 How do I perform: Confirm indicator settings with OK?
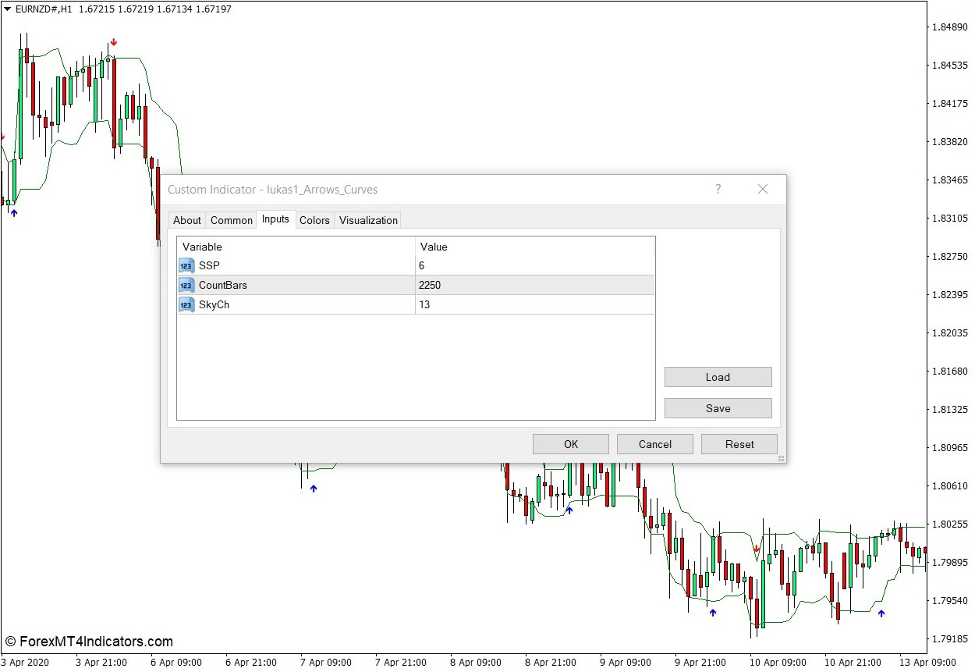pos(570,444)
